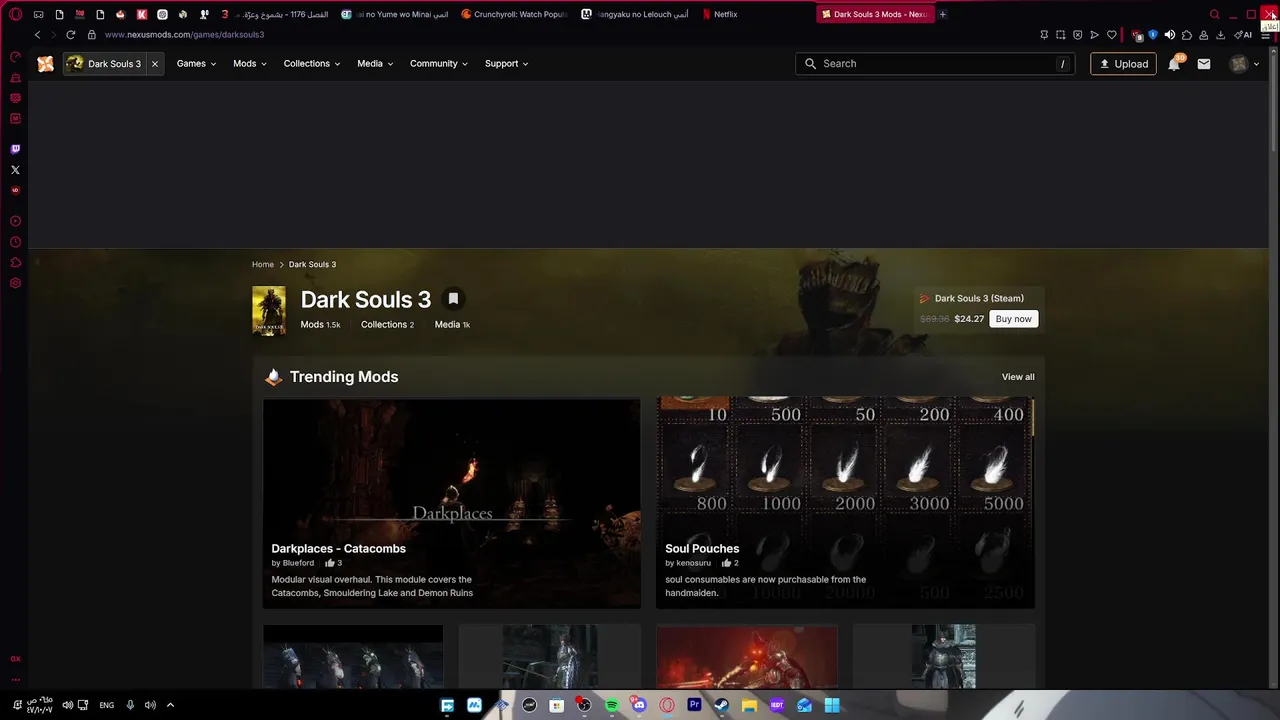Select the Dark Souls 3 Mods tab
1280x720 pixels.
tap(875, 14)
